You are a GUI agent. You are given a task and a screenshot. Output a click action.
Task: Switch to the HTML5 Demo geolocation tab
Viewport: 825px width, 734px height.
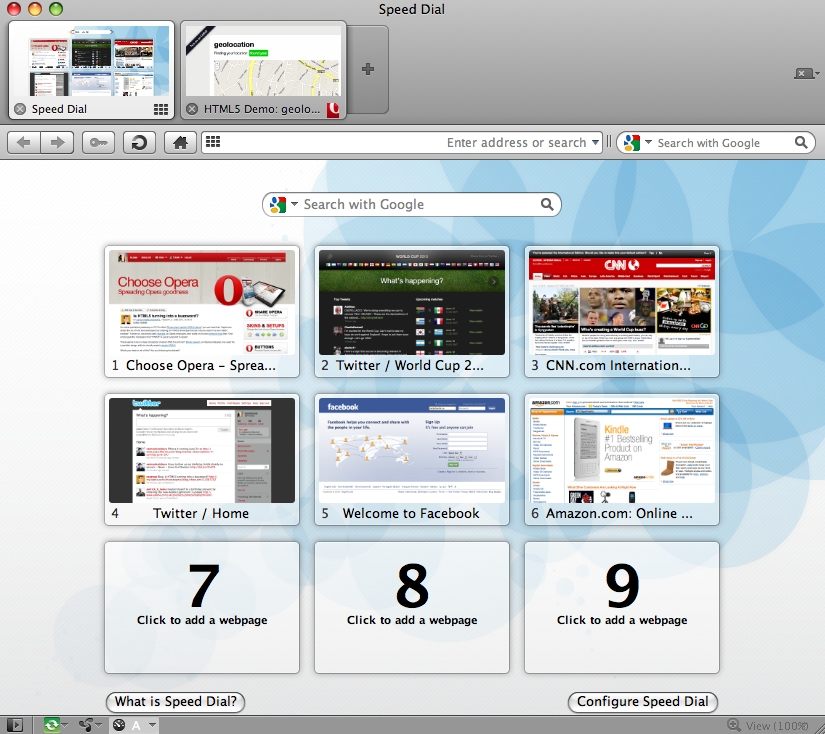click(264, 70)
